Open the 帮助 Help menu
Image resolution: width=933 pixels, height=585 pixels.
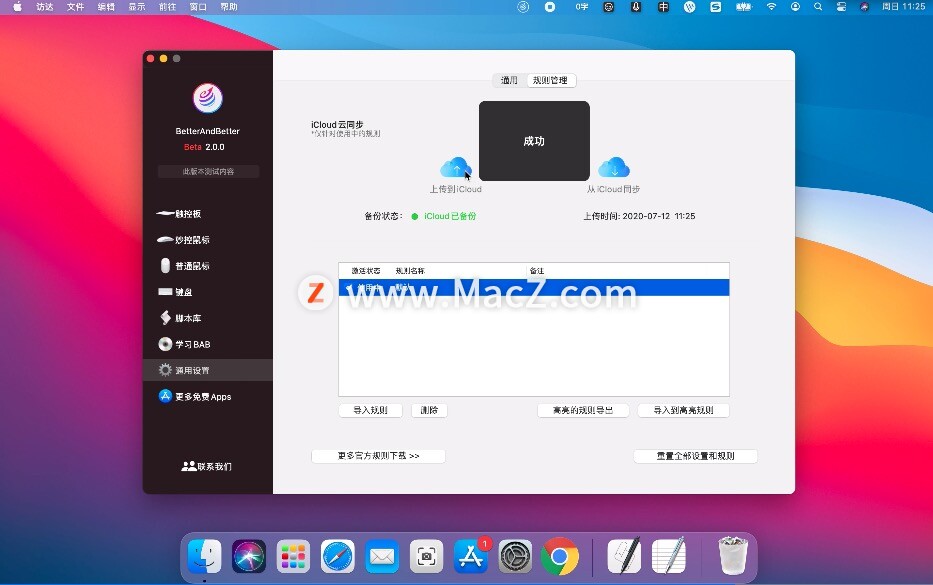click(229, 7)
